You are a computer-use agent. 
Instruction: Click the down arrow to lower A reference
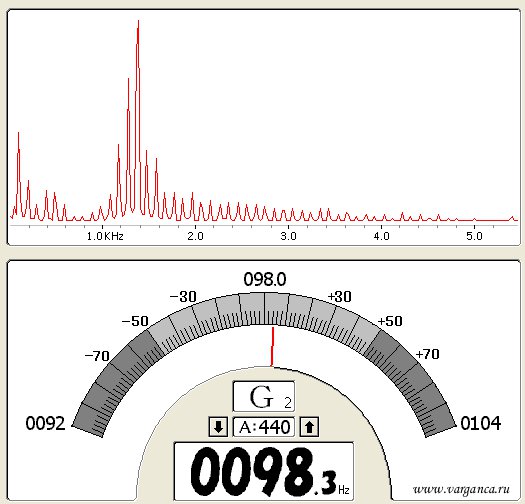[x=218, y=427]
